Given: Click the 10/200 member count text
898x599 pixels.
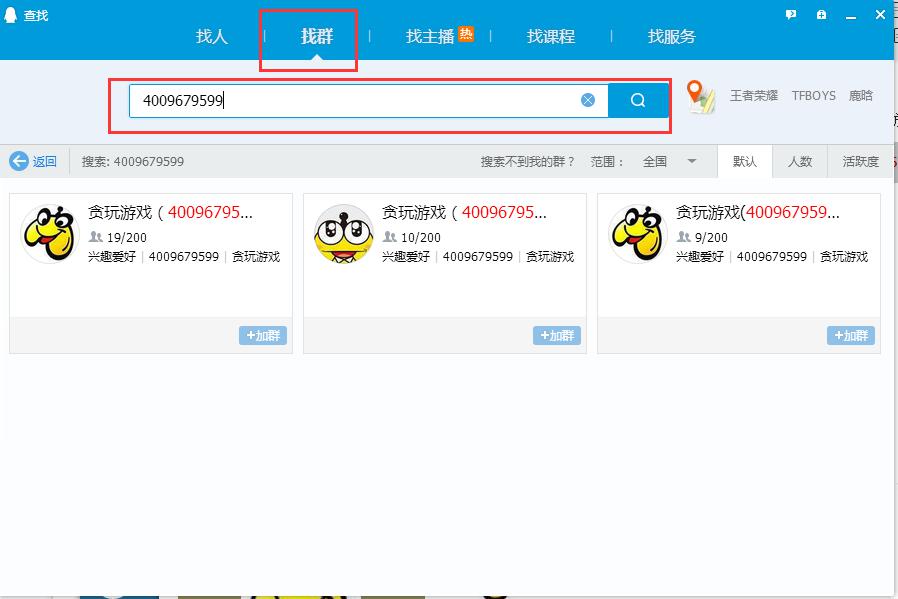Looking at the screenshot, I should (x=420, y=237).
